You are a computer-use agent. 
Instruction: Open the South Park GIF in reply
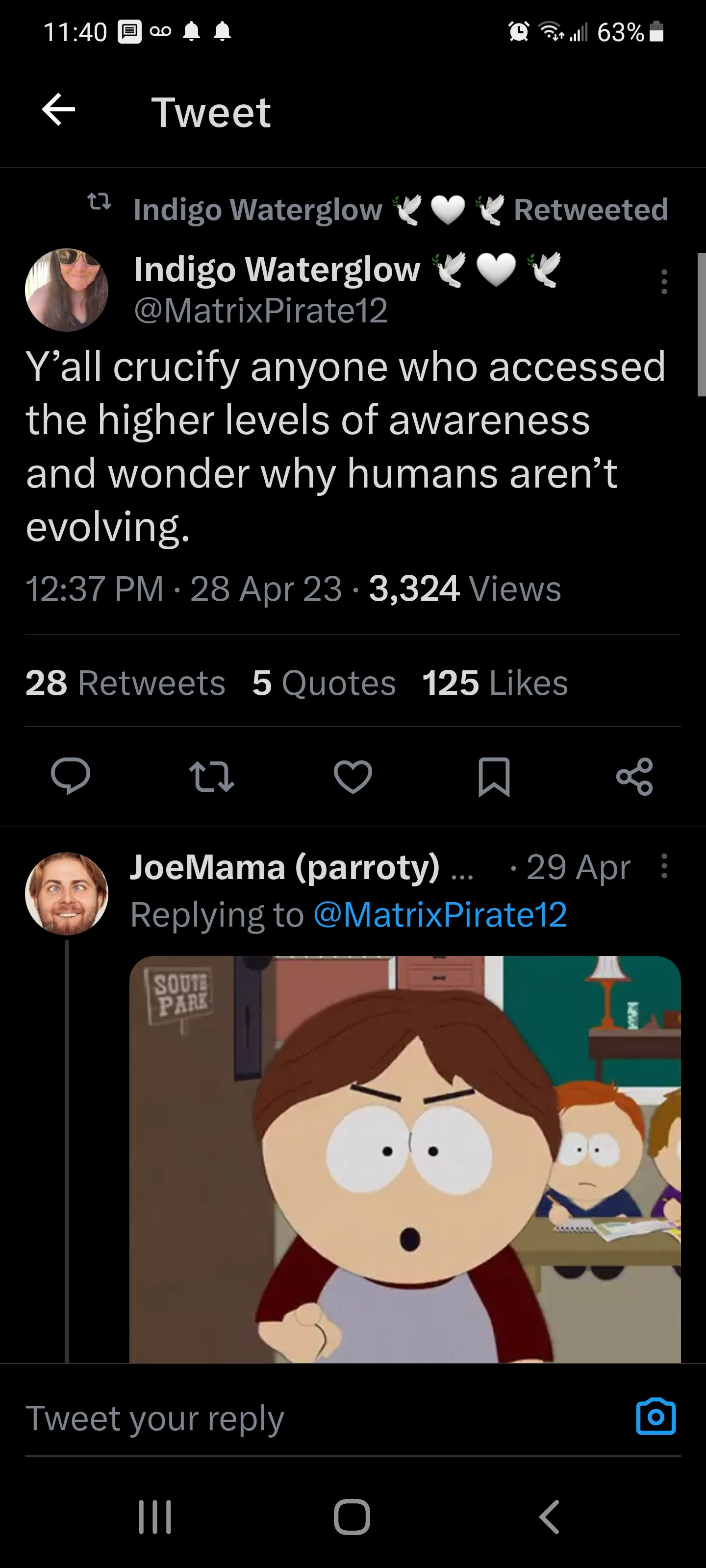404,1159
